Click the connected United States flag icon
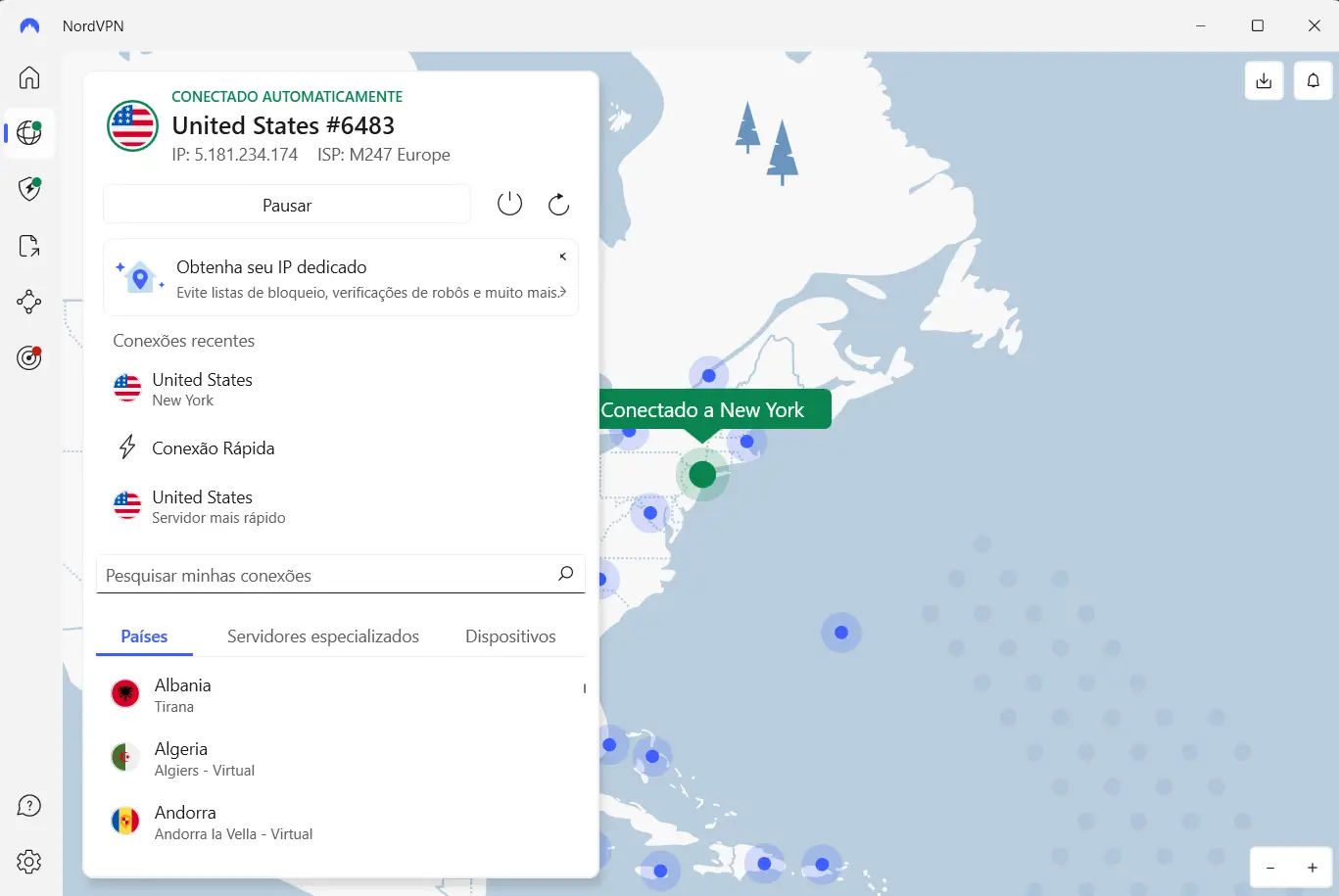Image resolution: width=1339 pixels, height=896 pixels. click(132, 125)
